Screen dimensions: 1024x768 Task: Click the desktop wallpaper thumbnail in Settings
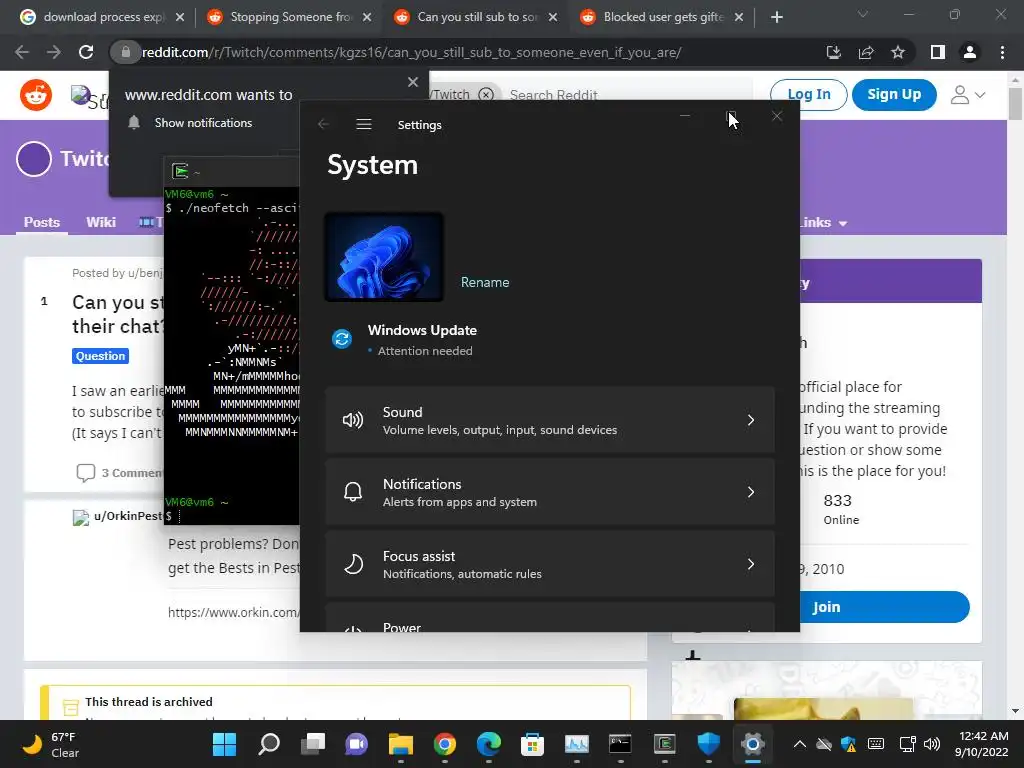tap(384, 257)
